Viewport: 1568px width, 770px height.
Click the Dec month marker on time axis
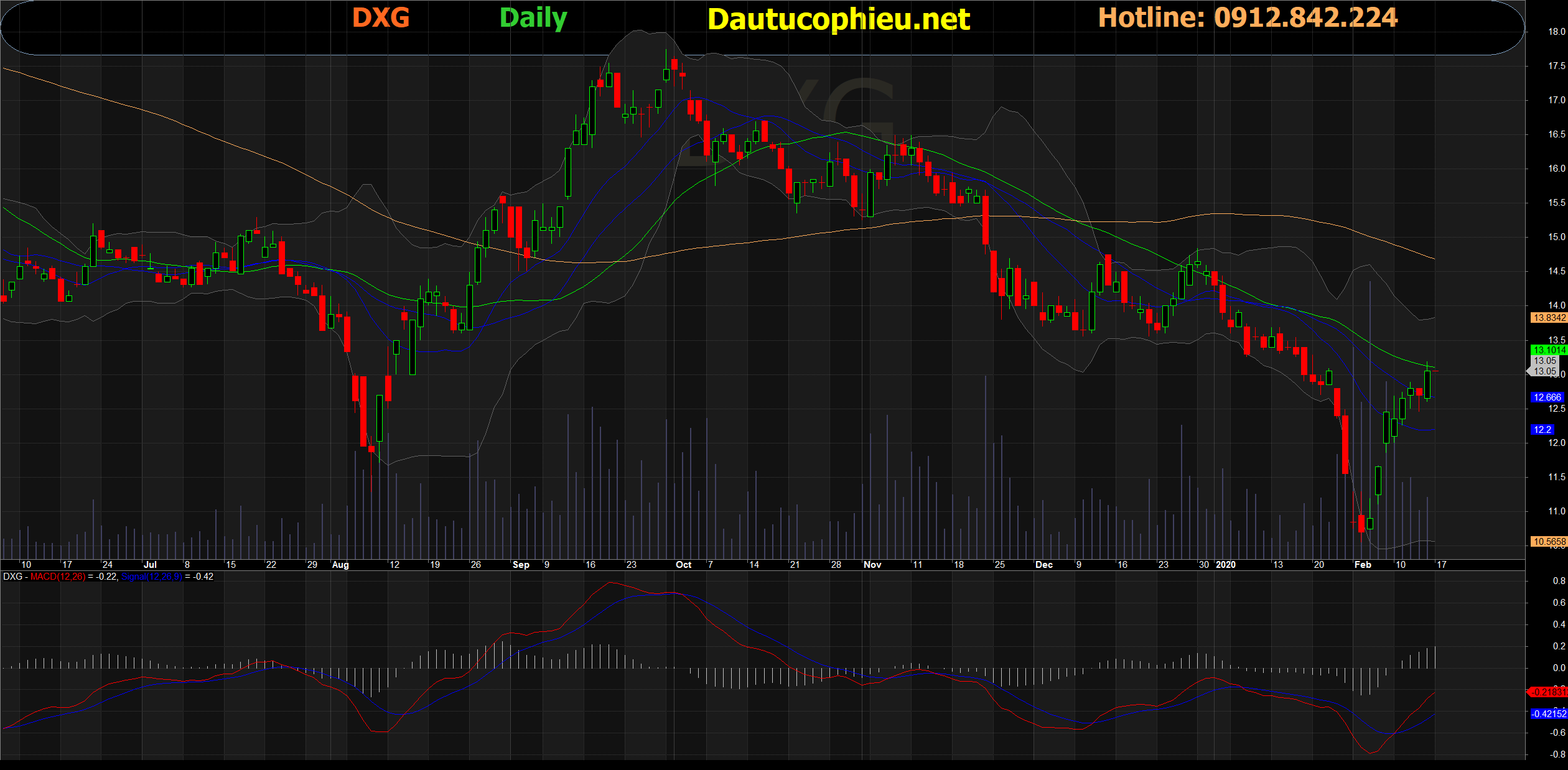pos(1043,565)
